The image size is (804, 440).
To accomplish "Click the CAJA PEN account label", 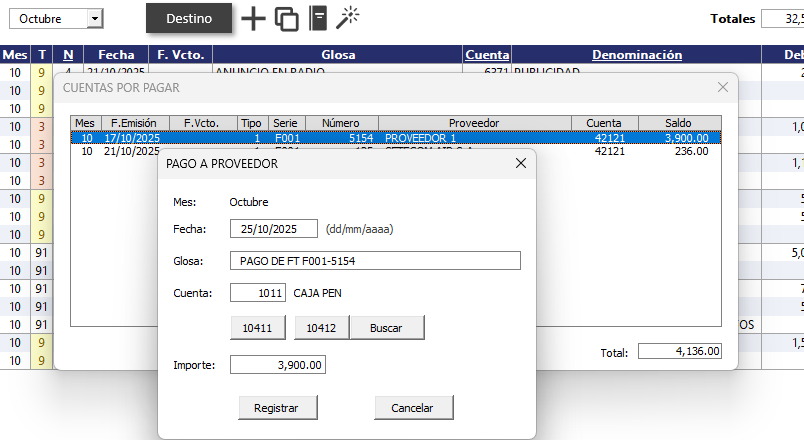I will tap(317, 293).
